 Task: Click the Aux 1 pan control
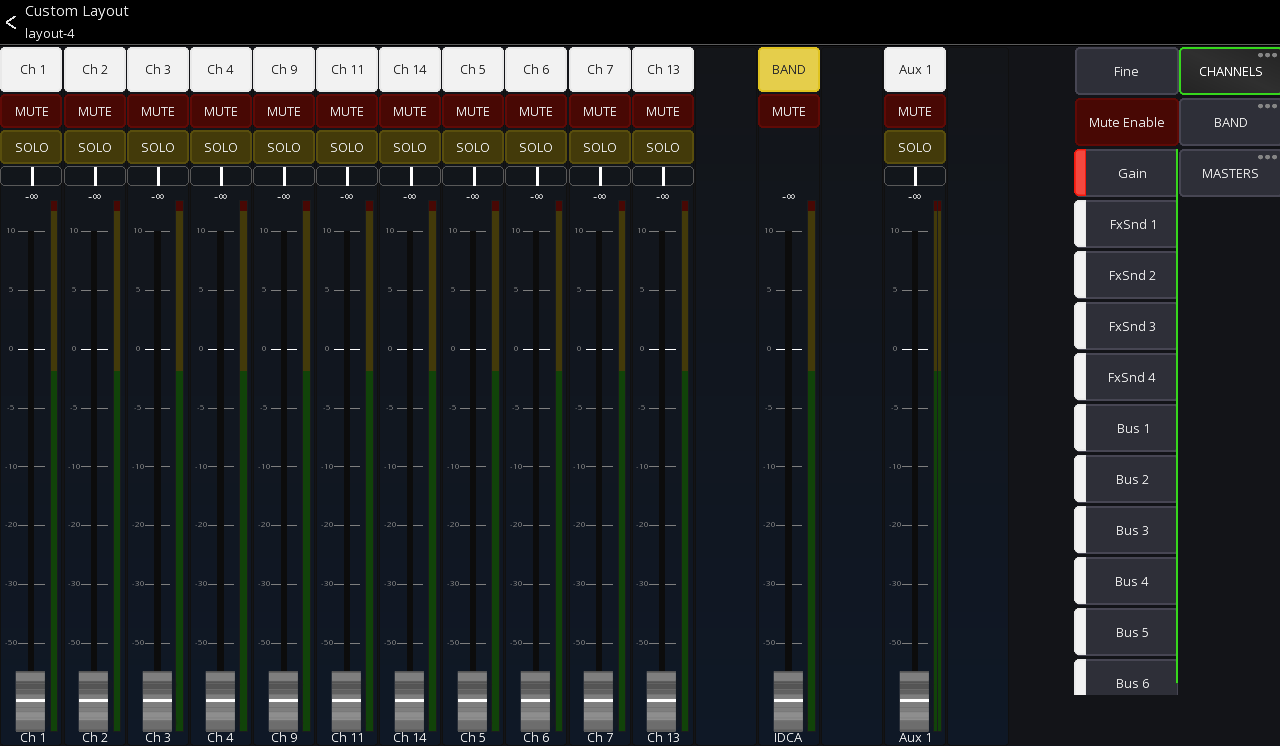(x=915, y=176)
